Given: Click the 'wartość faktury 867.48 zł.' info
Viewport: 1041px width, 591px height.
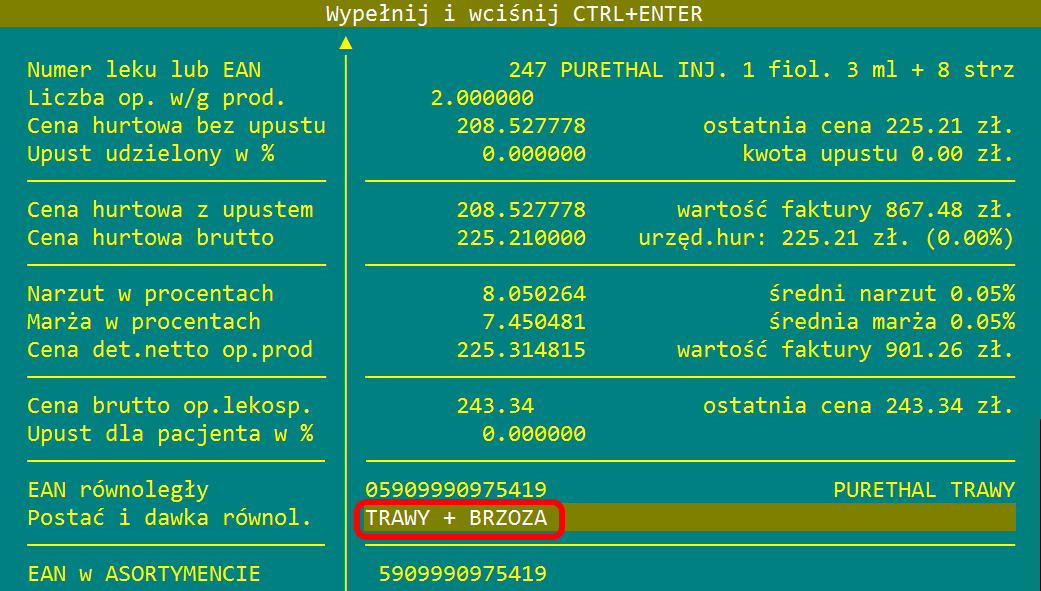Looking at the screenshot, I should [x=845, y=210].
